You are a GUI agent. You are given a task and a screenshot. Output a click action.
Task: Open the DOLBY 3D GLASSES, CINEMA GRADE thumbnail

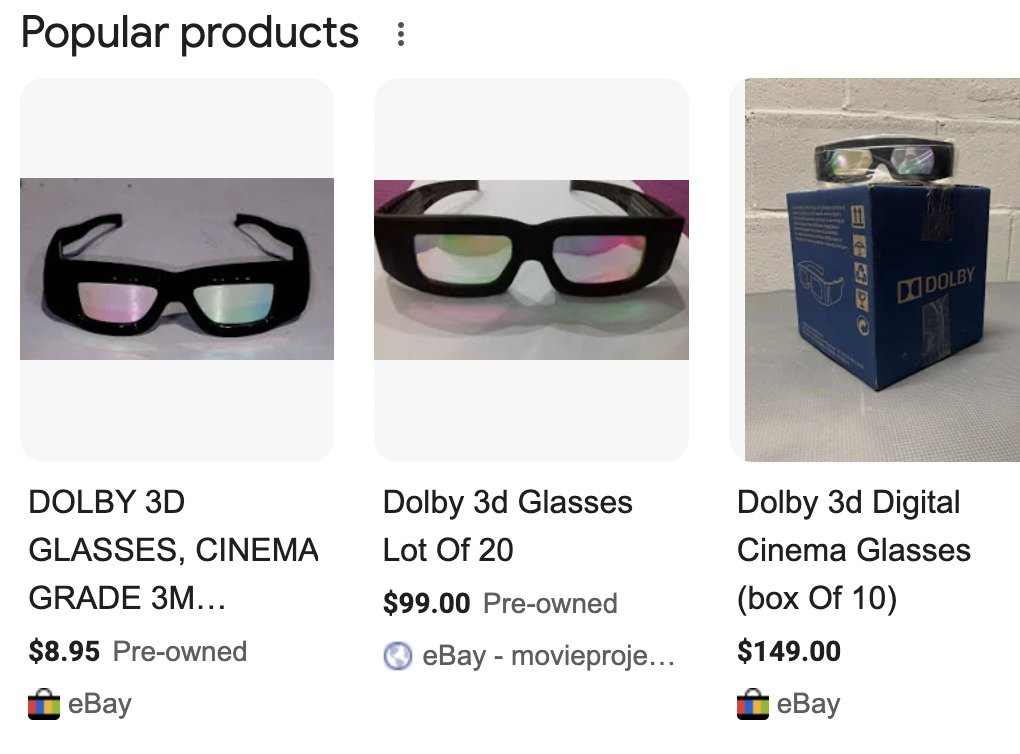(x=177, y=269)
